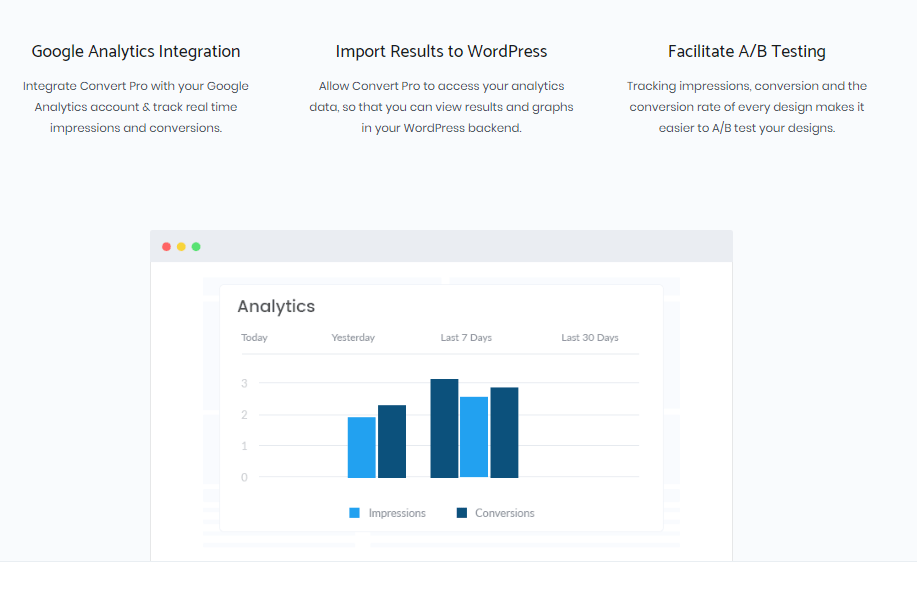Click the yellow dot in mockup window
Viewport: 917px width, 594px height.
tap(181, 247)
